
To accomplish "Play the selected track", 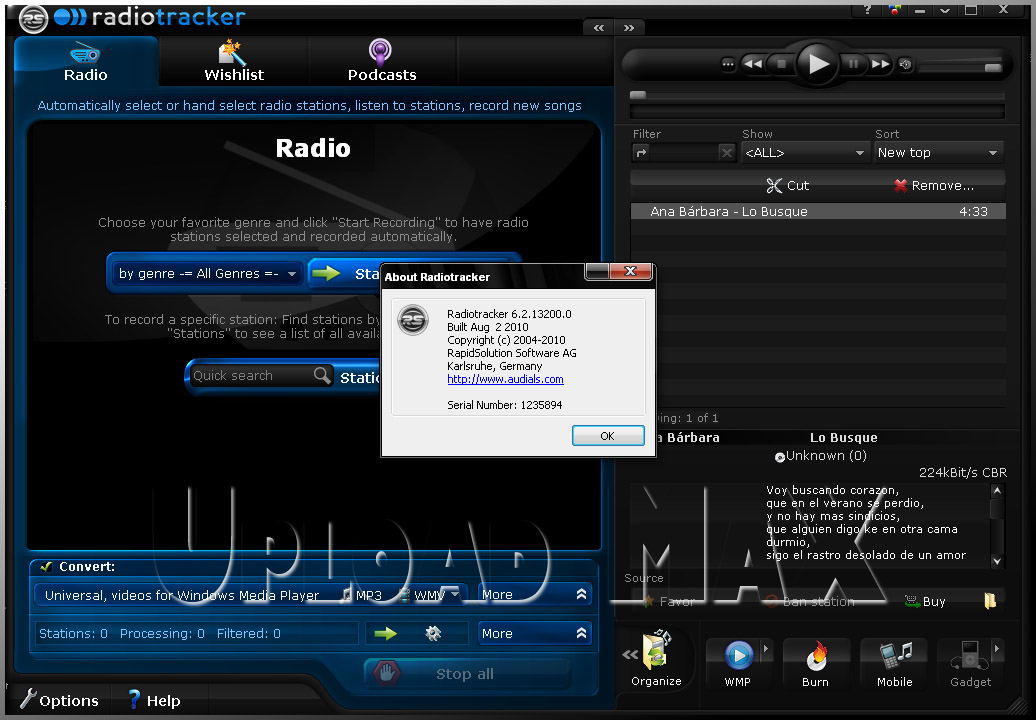I will click(x=818, y=63).
